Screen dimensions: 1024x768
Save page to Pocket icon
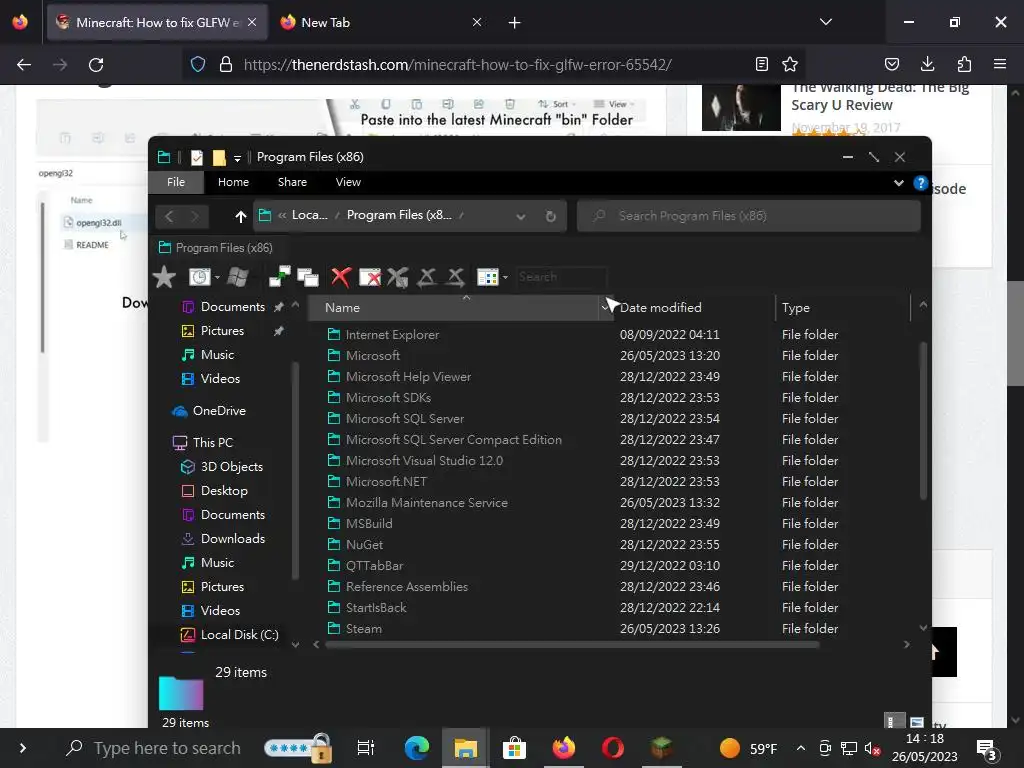pyautogui.click(x=891, y=64)
